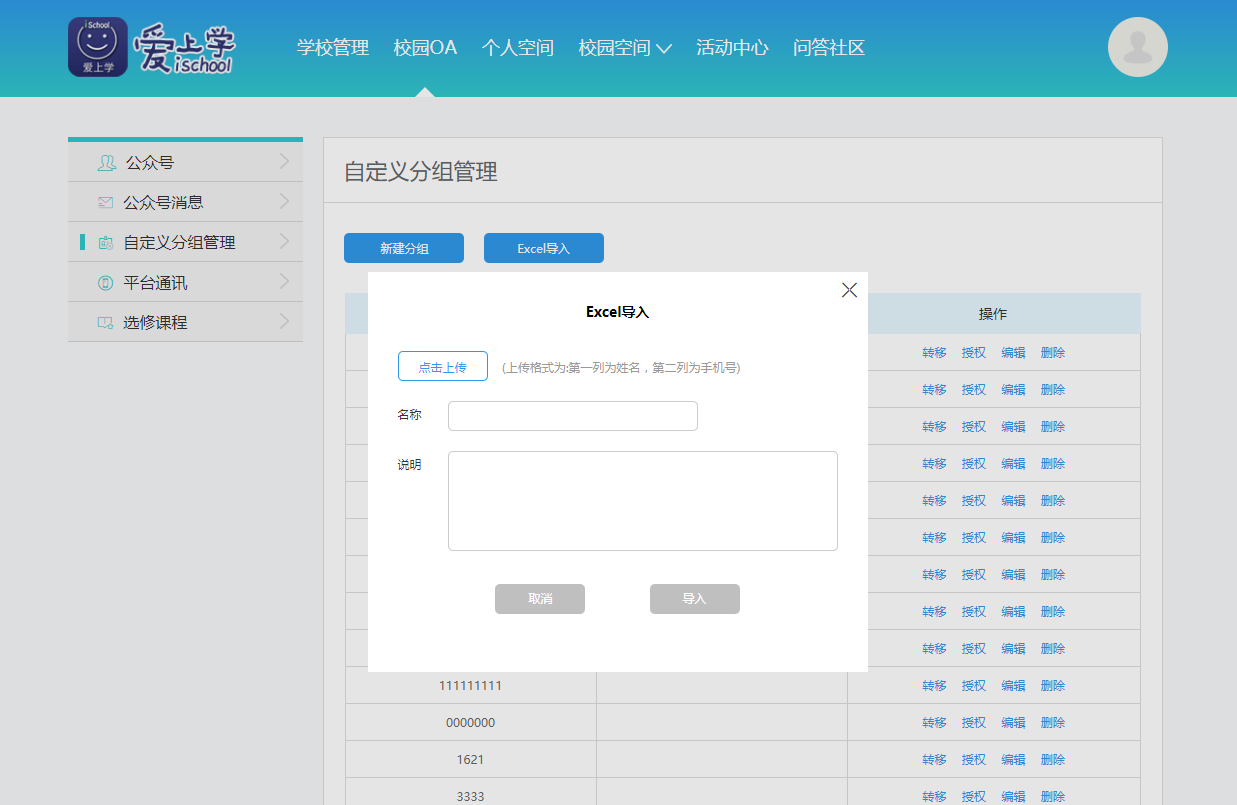This screenshot has height=805, width=1237.
Task: Expand the 平台通讯 chevron arrow
Action: [284, 282]
